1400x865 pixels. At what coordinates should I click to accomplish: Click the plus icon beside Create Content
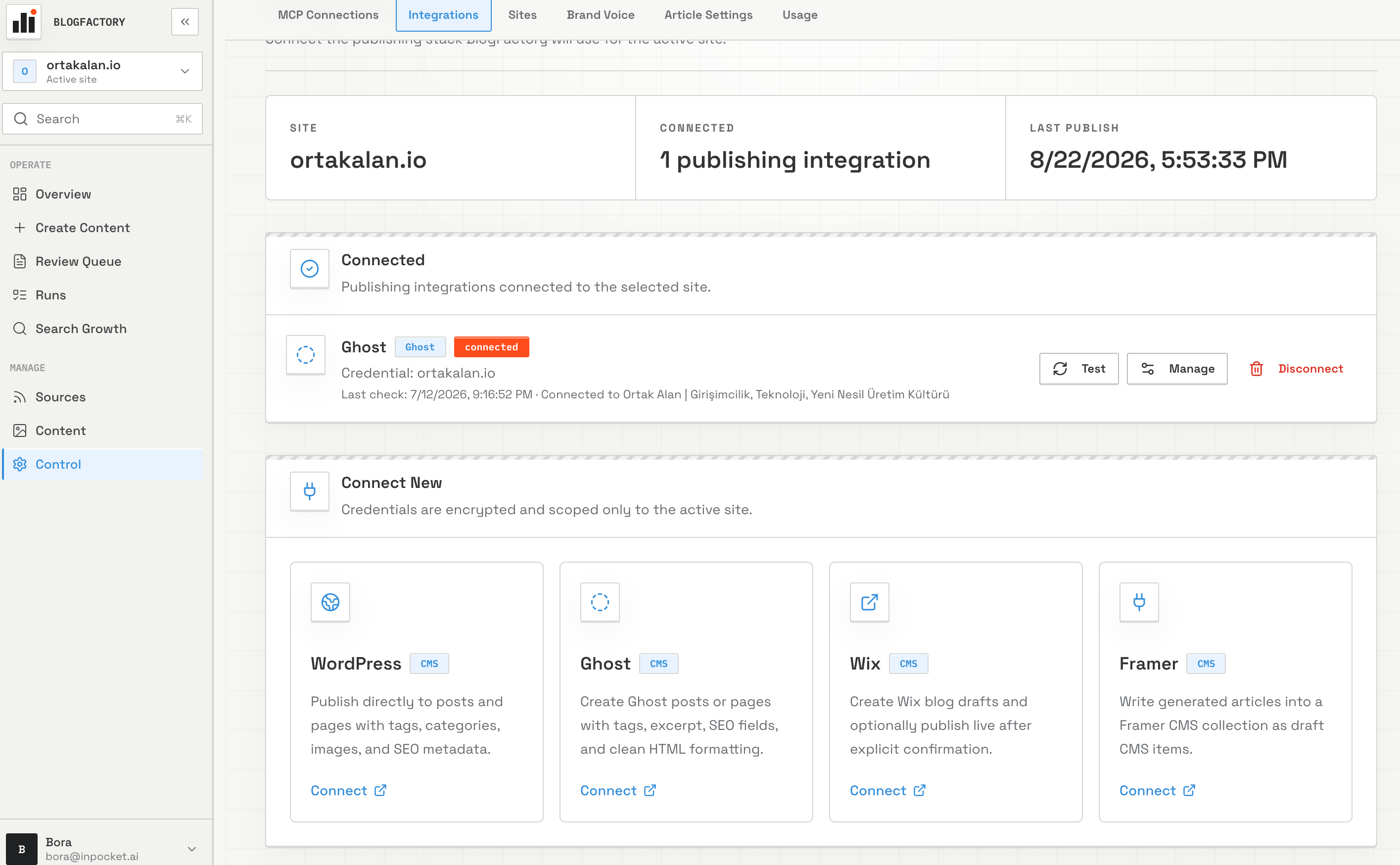[x=20, y=228]
